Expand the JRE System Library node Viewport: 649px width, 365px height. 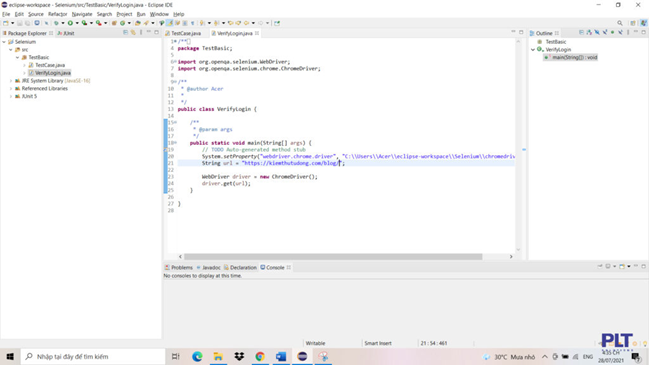pyautogui.click(x=11, y=81)
